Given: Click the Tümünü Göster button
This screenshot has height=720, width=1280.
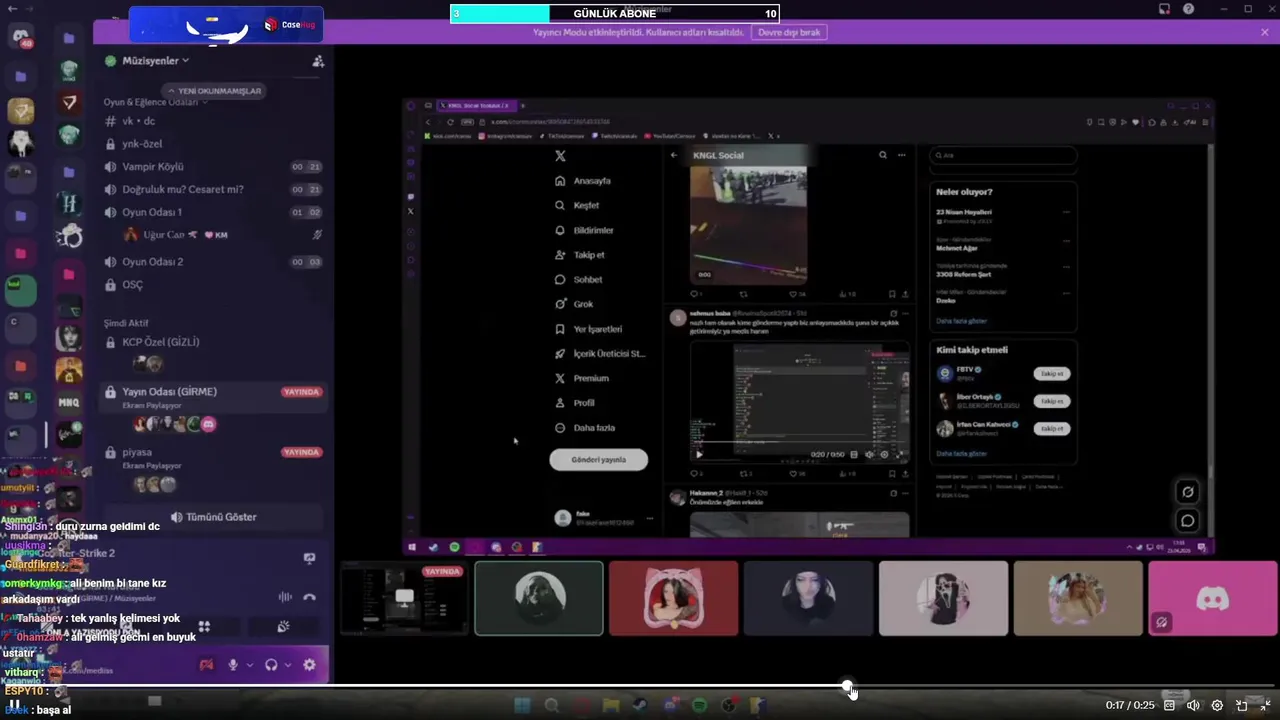Looking at the screenshot, I should click(214, 517).
